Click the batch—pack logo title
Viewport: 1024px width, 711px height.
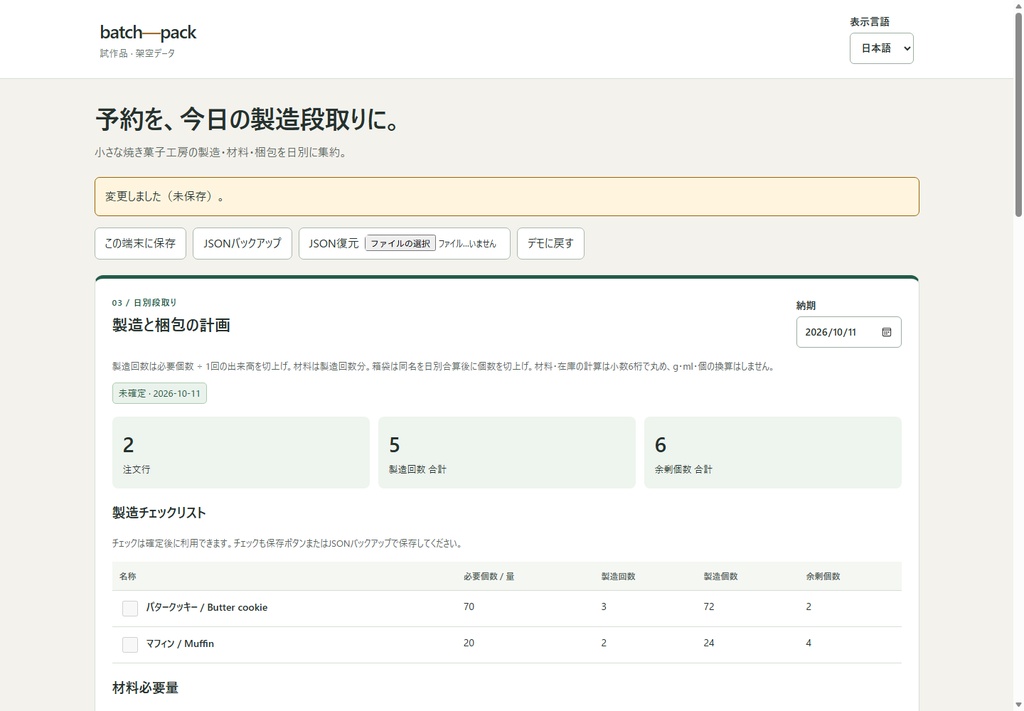148,32
